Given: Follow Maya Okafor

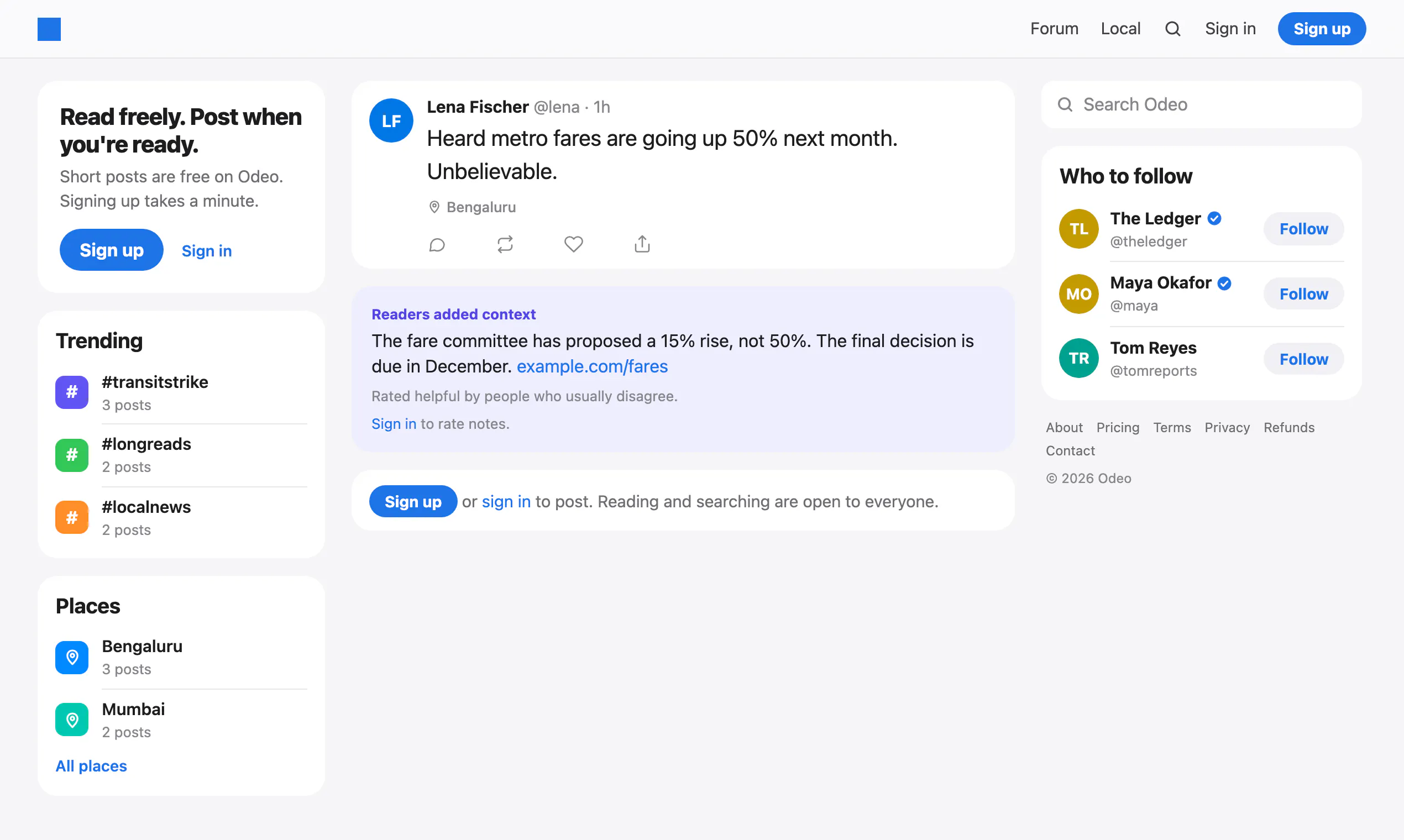Looking at the screenshot, I should [x=1303, y=294].
